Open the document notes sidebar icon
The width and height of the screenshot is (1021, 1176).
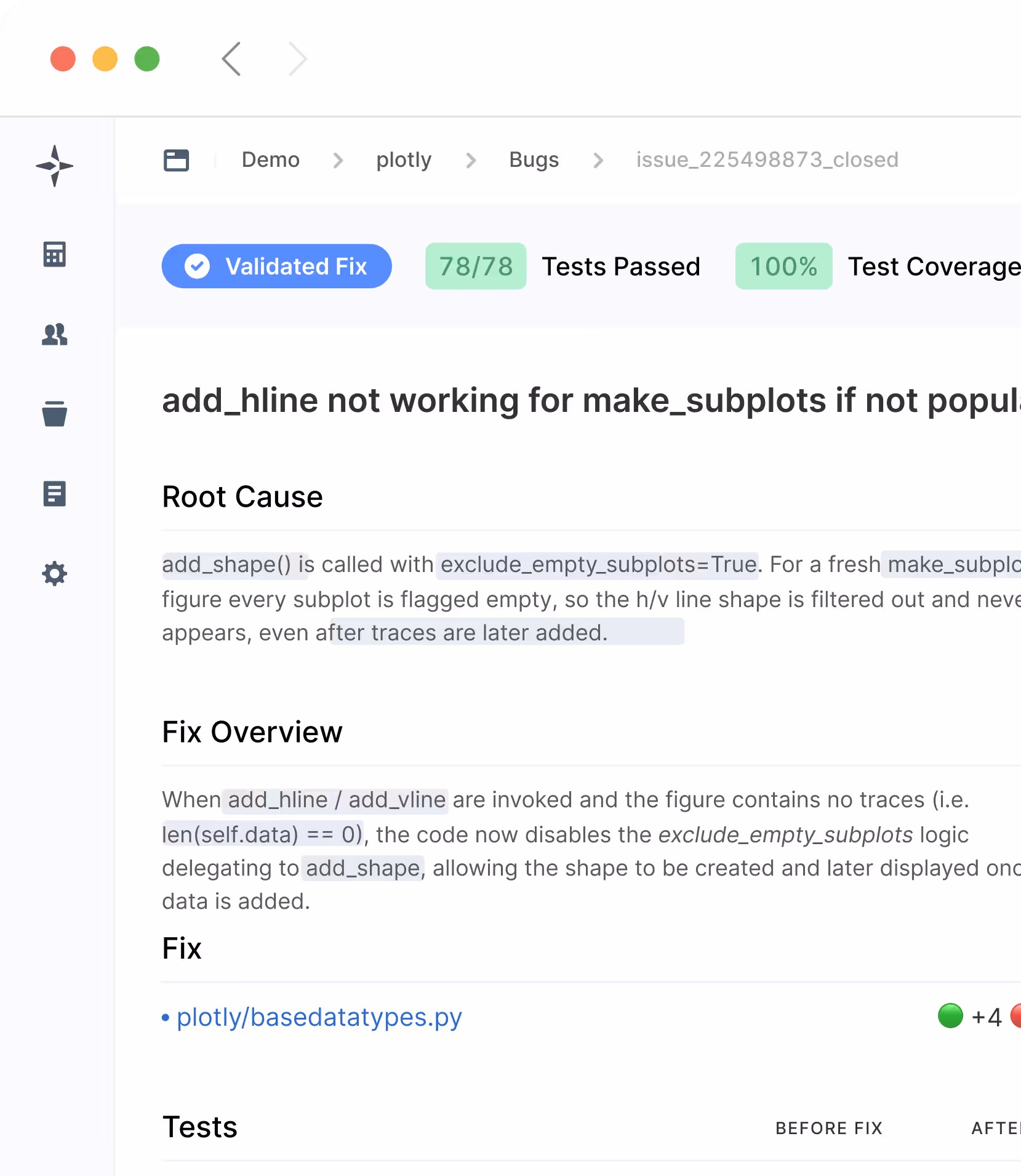point(54,494)
